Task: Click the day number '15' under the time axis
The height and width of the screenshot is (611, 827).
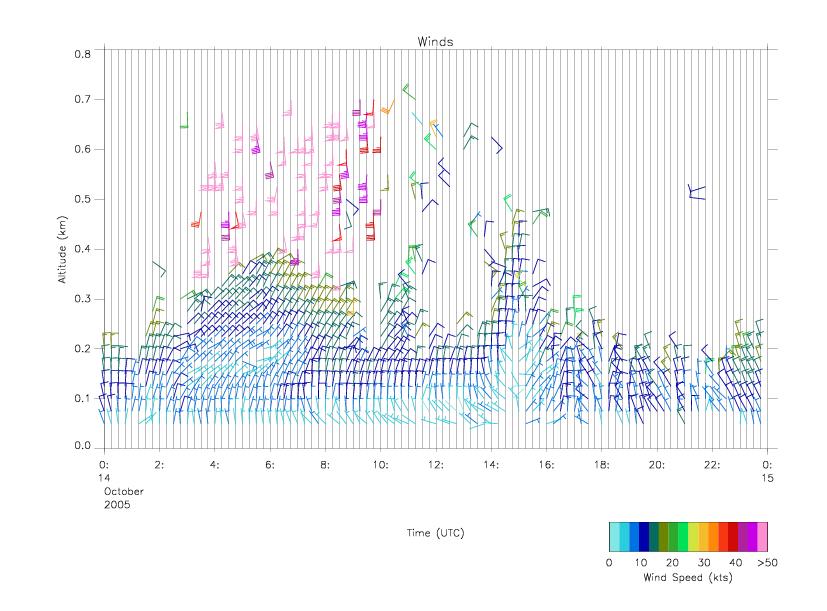Action: pyautogui.click(x=767, y=478)
